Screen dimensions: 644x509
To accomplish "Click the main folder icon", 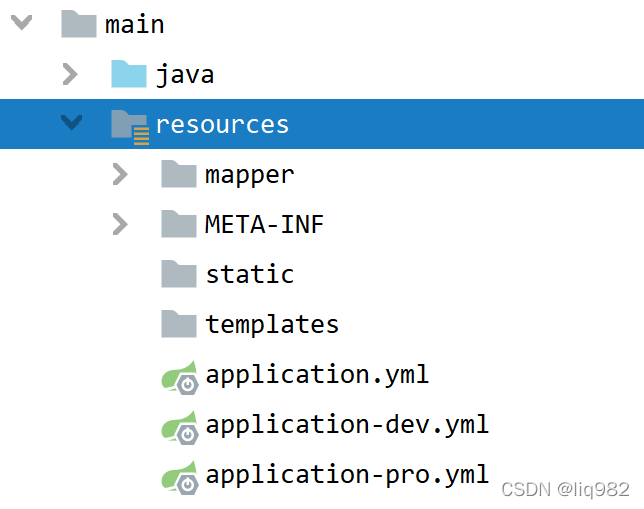I will [79, 24].
